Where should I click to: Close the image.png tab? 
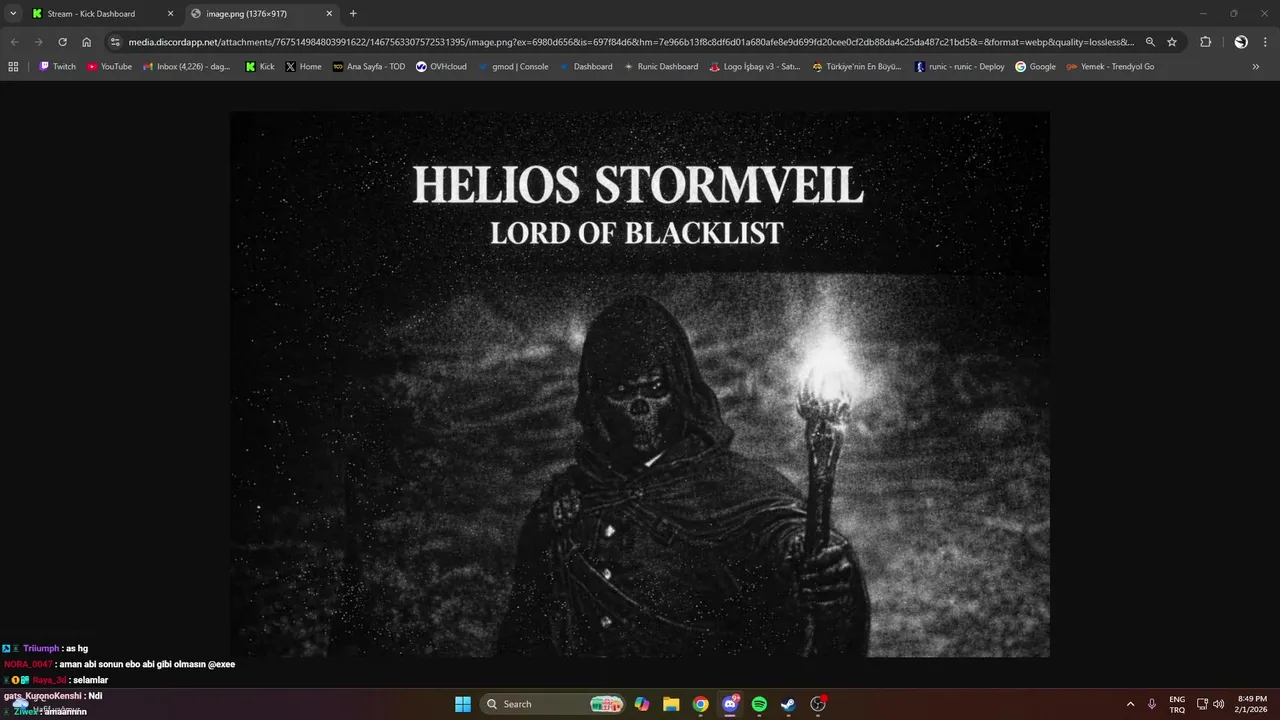click(329, 14)
